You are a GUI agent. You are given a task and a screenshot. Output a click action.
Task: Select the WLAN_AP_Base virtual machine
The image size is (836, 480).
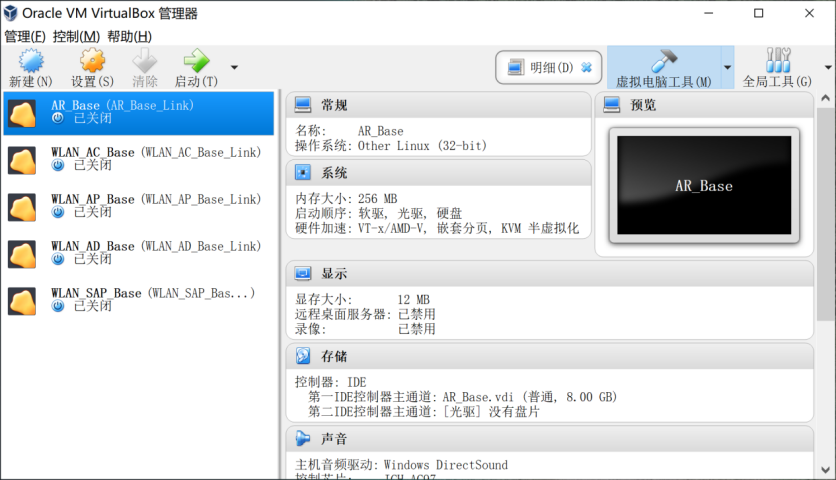[x=139, y=207]
